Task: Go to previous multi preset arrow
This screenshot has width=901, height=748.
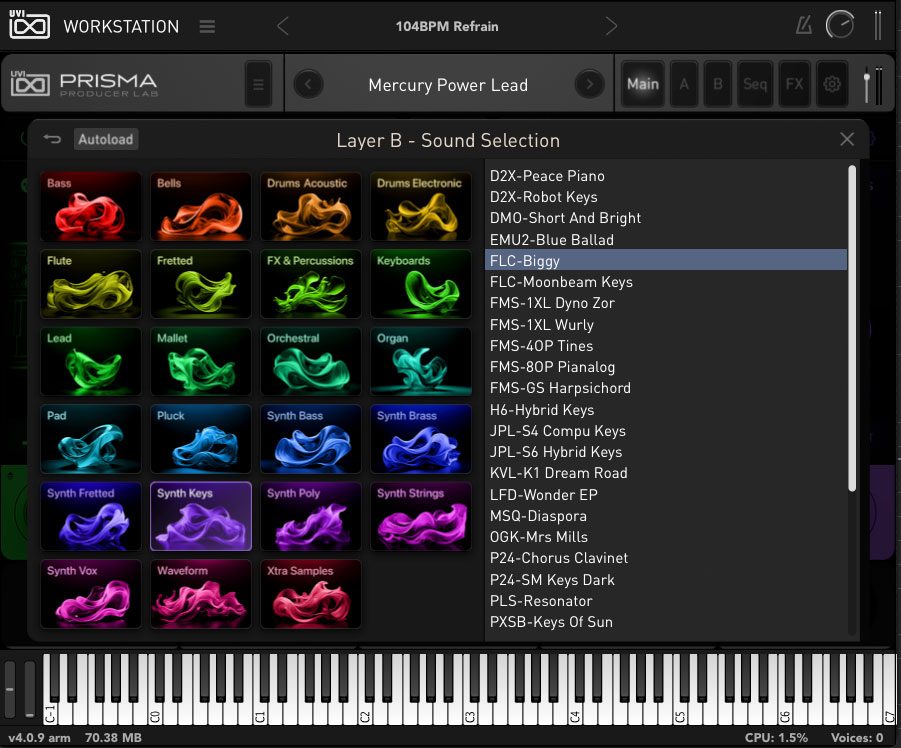Action: point(283,26)
